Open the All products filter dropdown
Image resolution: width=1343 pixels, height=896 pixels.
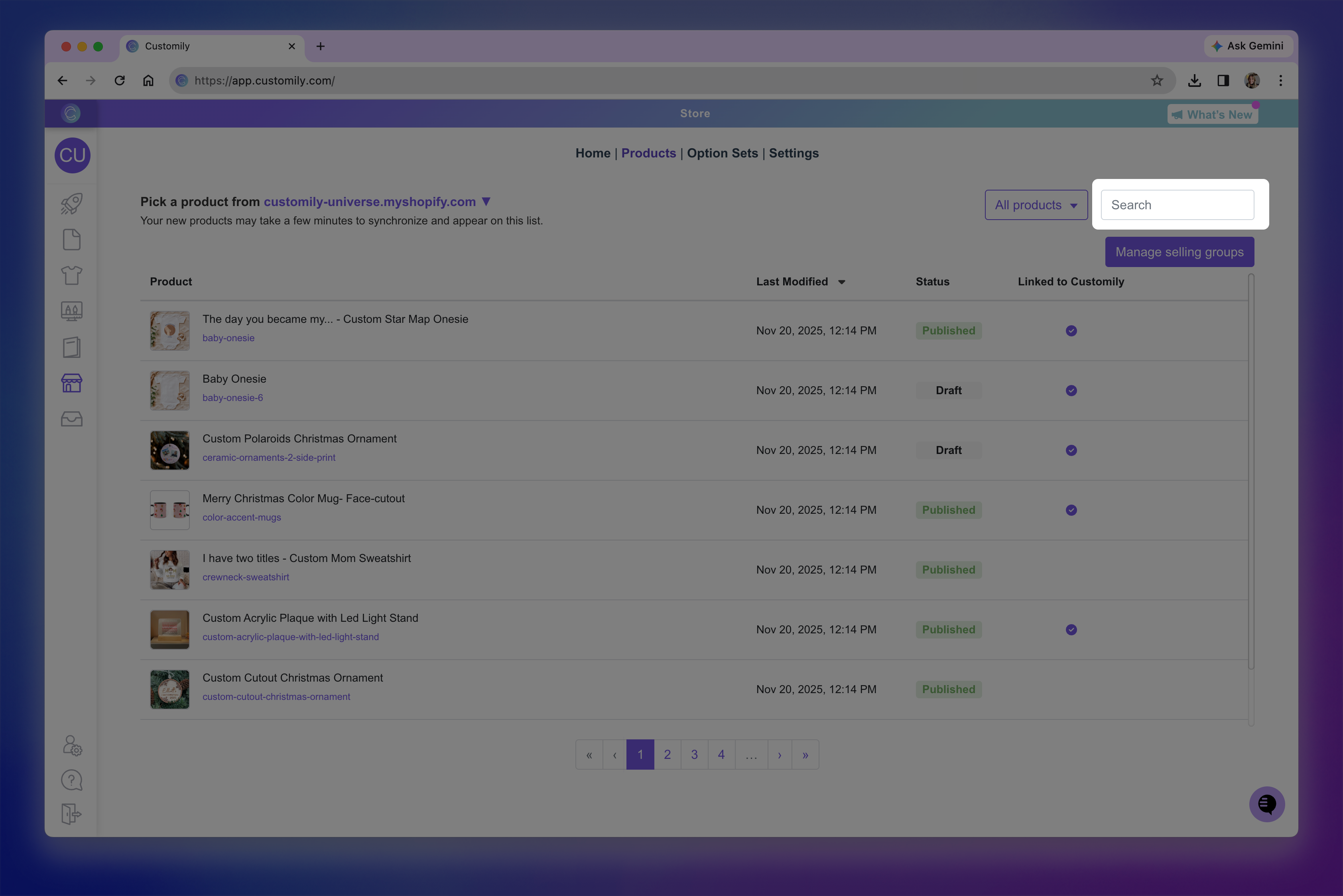(x=1036, y=204)
